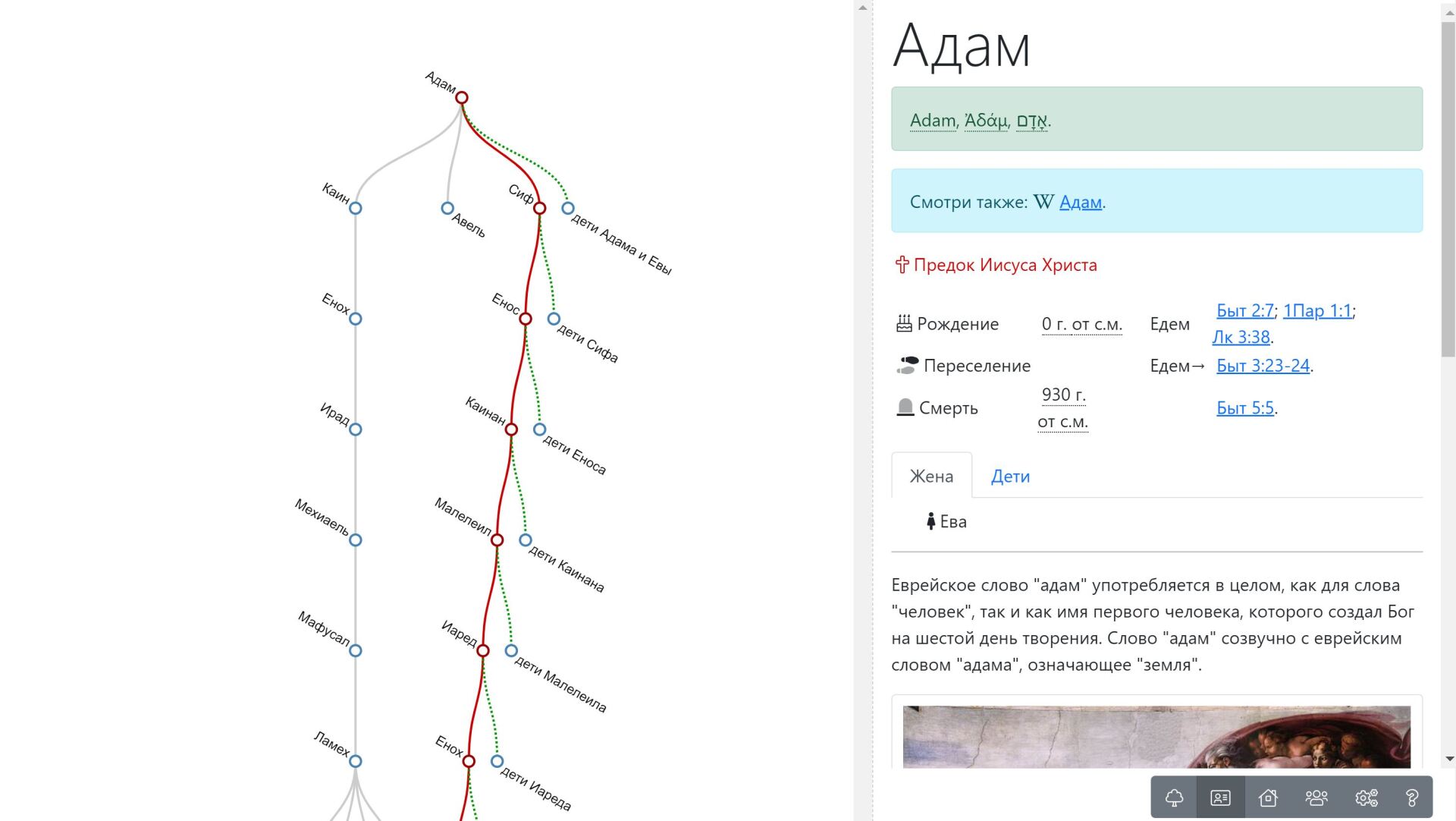Open the Лк 3:38 reference link

pos(1241,337)
